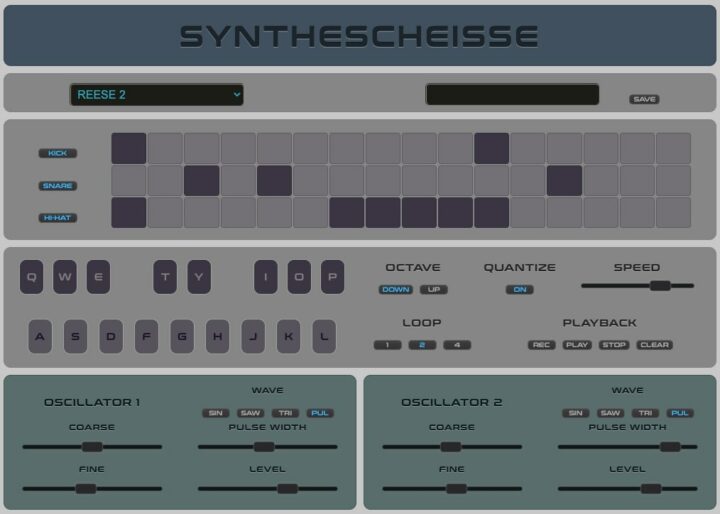Trigger the Hi-Hat drum label button
The width and height of the screenshot is (720, 514).
[58, 218]
